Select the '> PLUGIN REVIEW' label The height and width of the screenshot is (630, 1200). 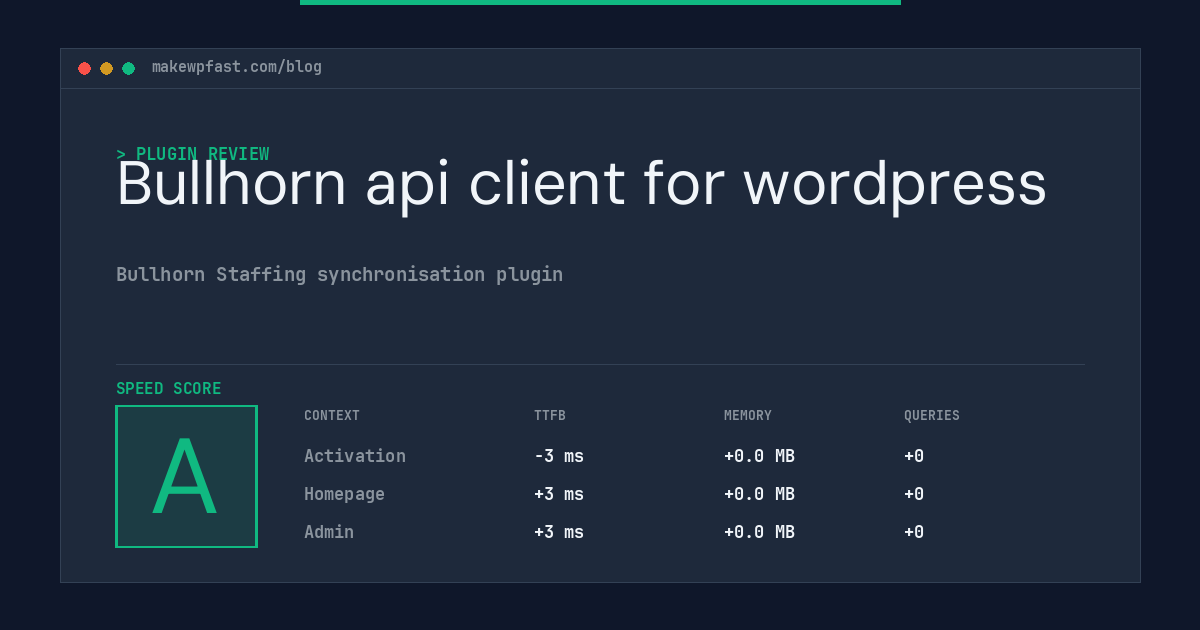tap(193, 154)
